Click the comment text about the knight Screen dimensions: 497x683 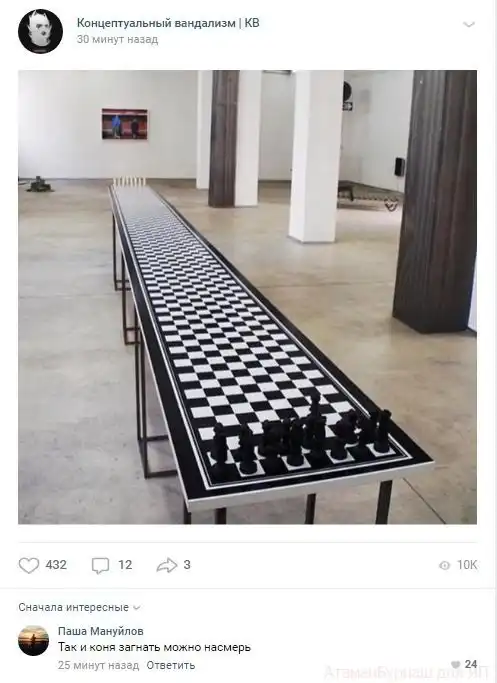point(155,647)
